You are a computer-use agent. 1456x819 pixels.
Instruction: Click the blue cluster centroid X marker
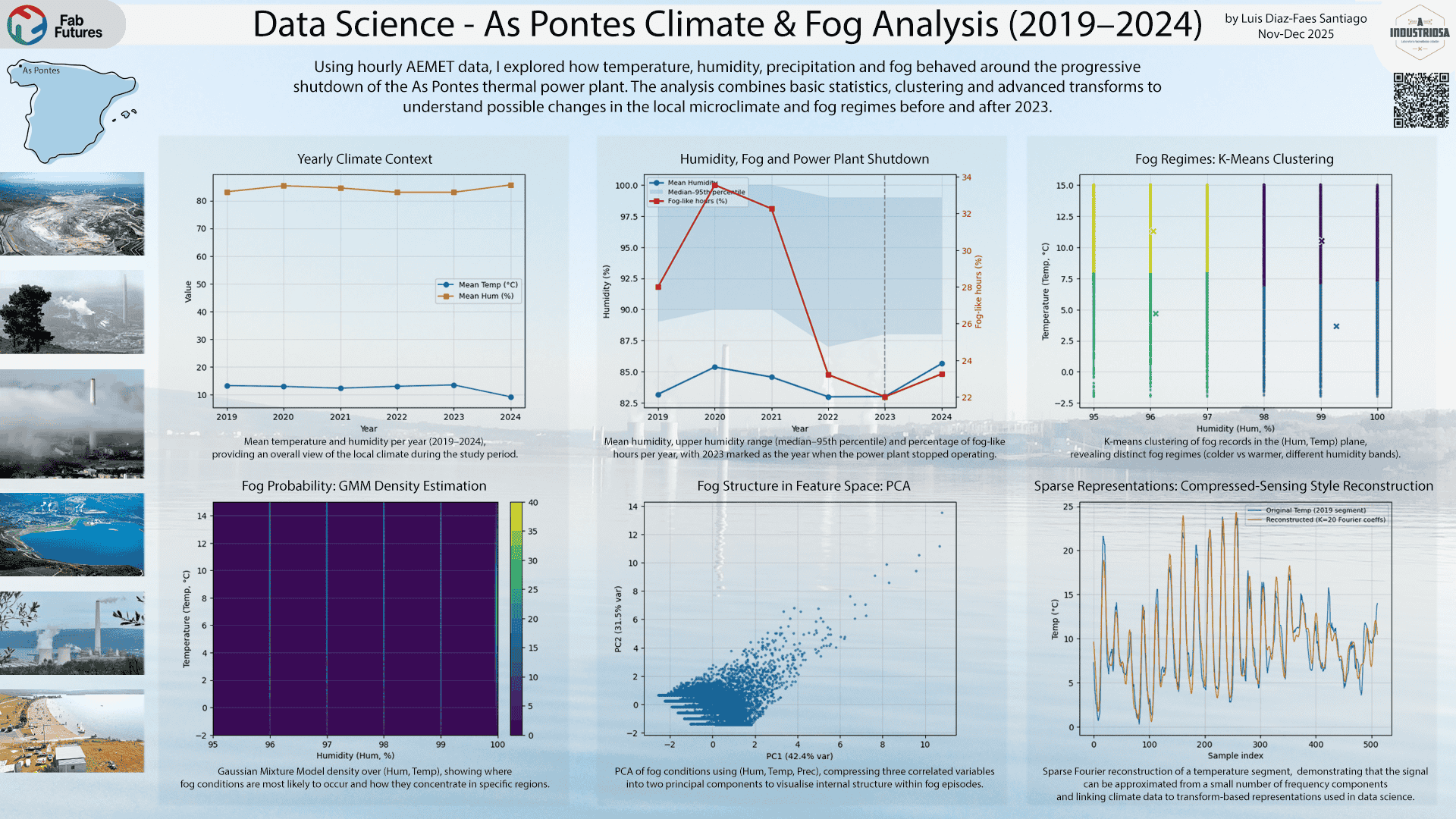[x=1336, y=326]
